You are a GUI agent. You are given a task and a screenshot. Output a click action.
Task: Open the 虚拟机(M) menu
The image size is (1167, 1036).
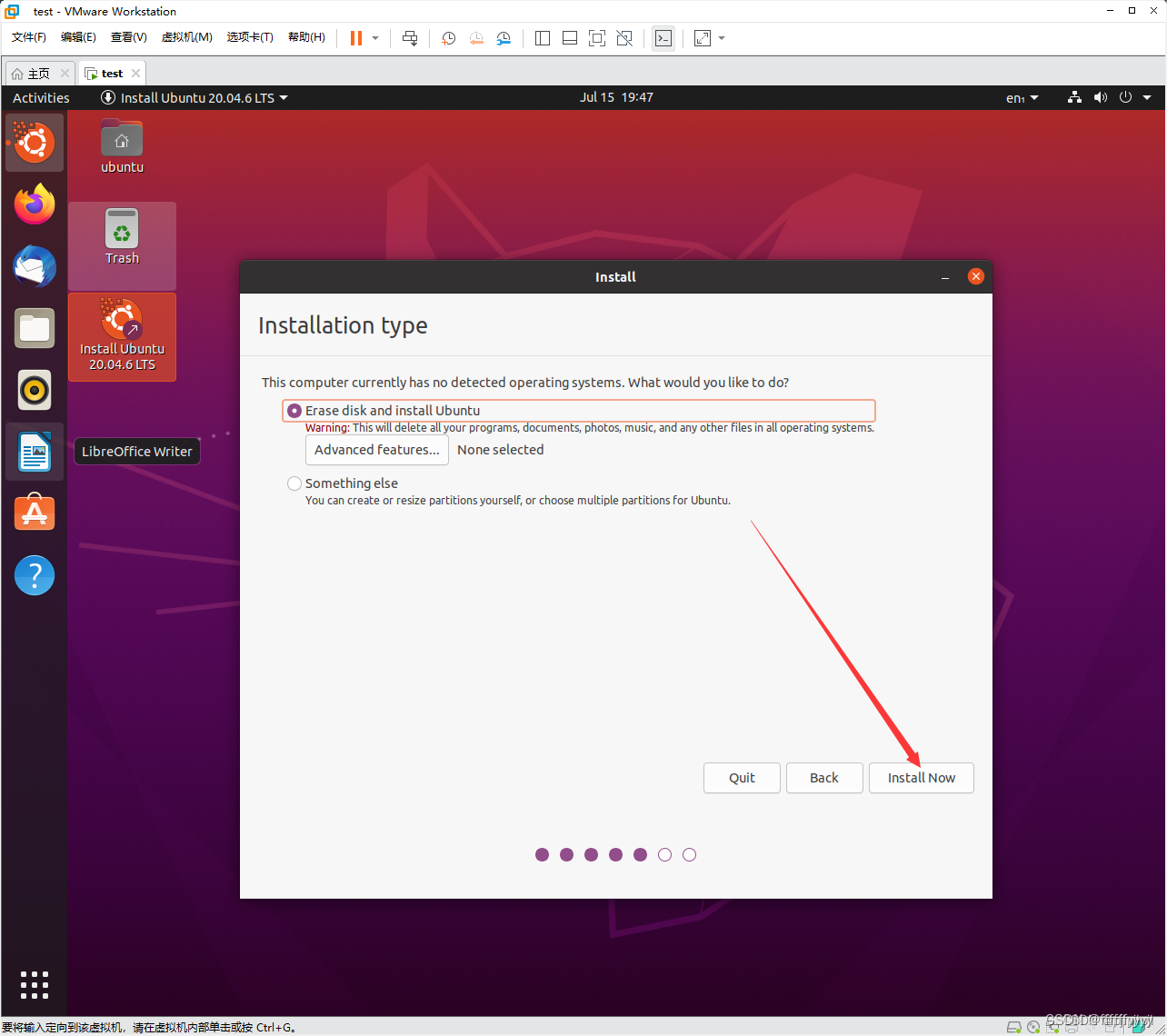(186, 37)
